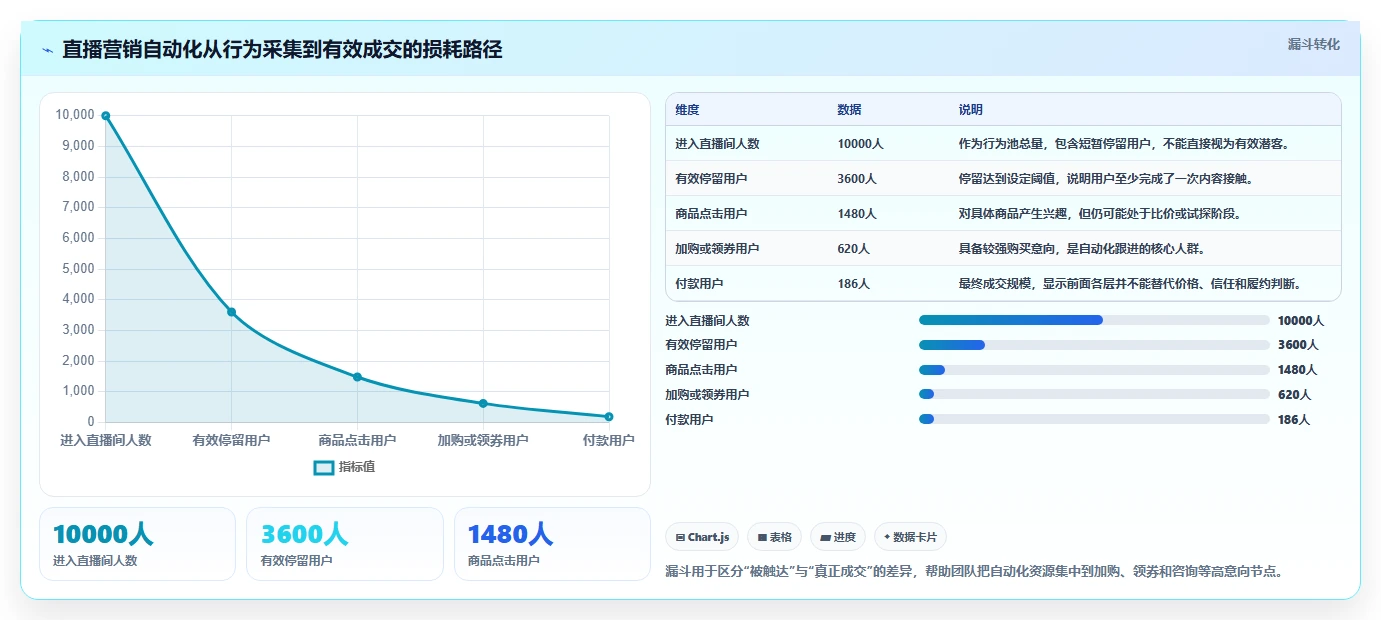Click the description starting 最终成交规模
Image resolution: width=1381 pixels, height=620 pixels.
coord(1132,284)
